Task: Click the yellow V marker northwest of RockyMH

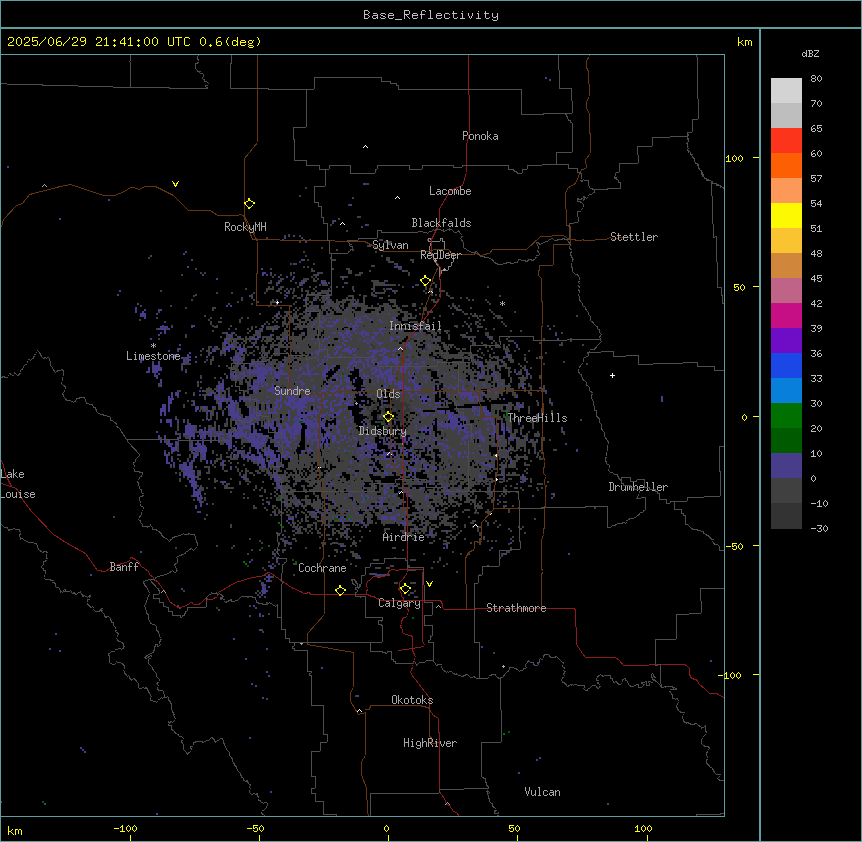Action: pyautogui.click(x=175, y=184)
